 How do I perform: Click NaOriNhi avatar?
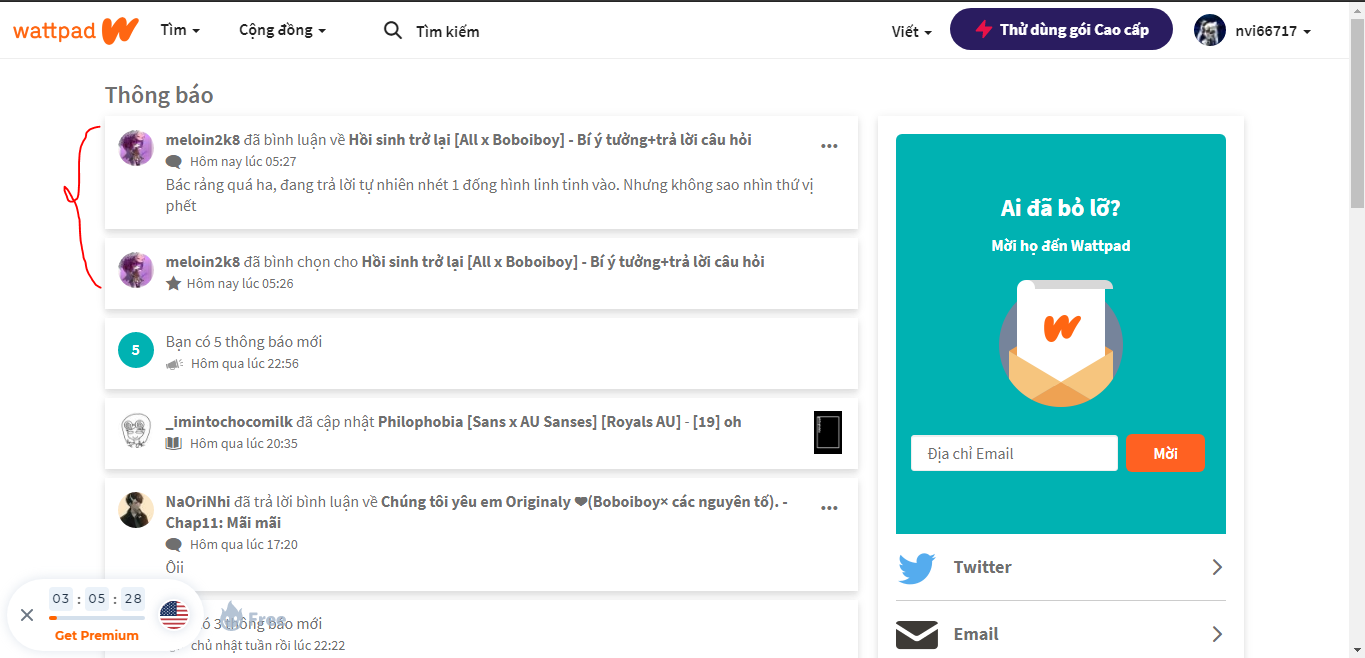click(136, 510)
